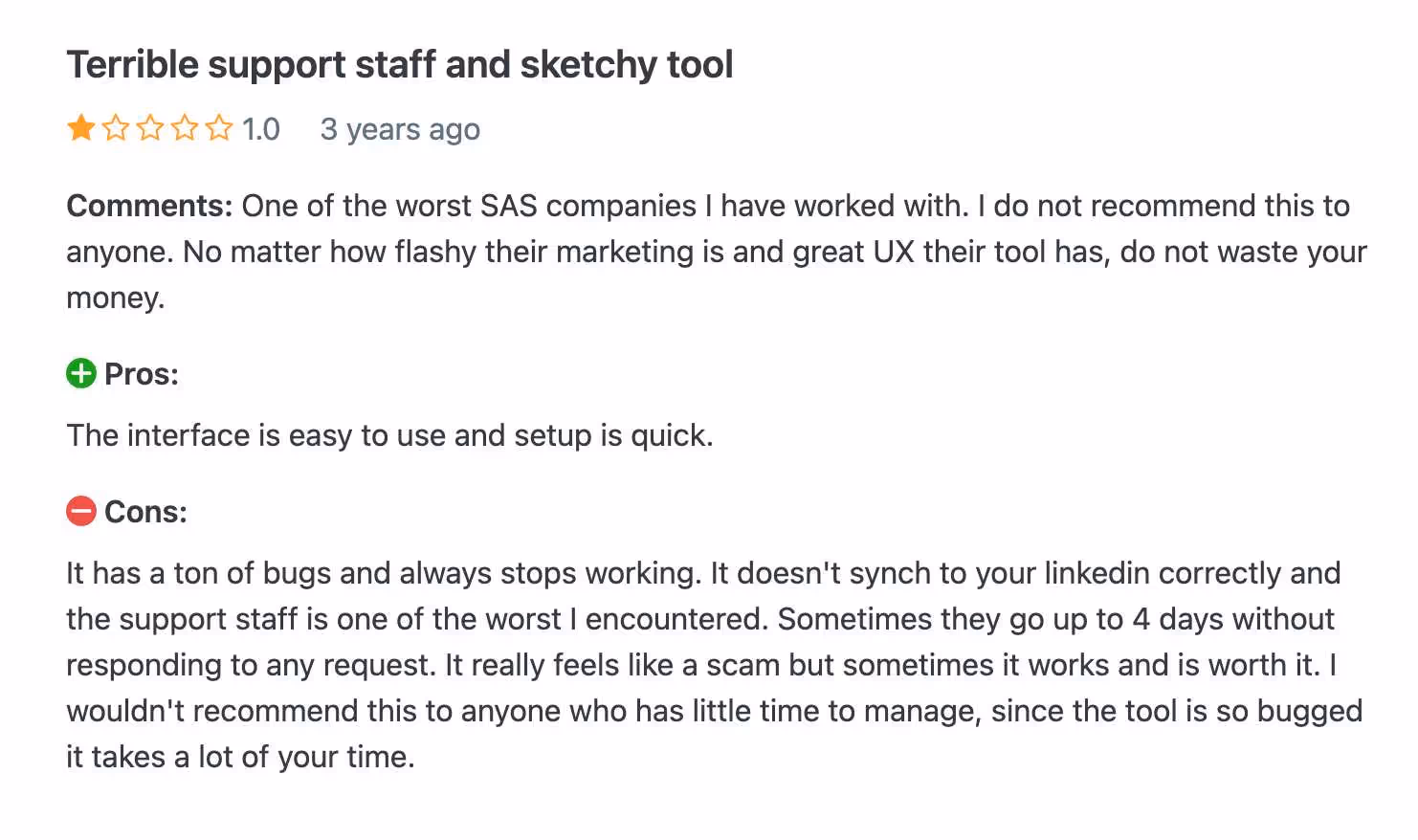The image size is (1418, 840).
Task: Click the word 'linkedin' in the cons
Action: 1097,573
